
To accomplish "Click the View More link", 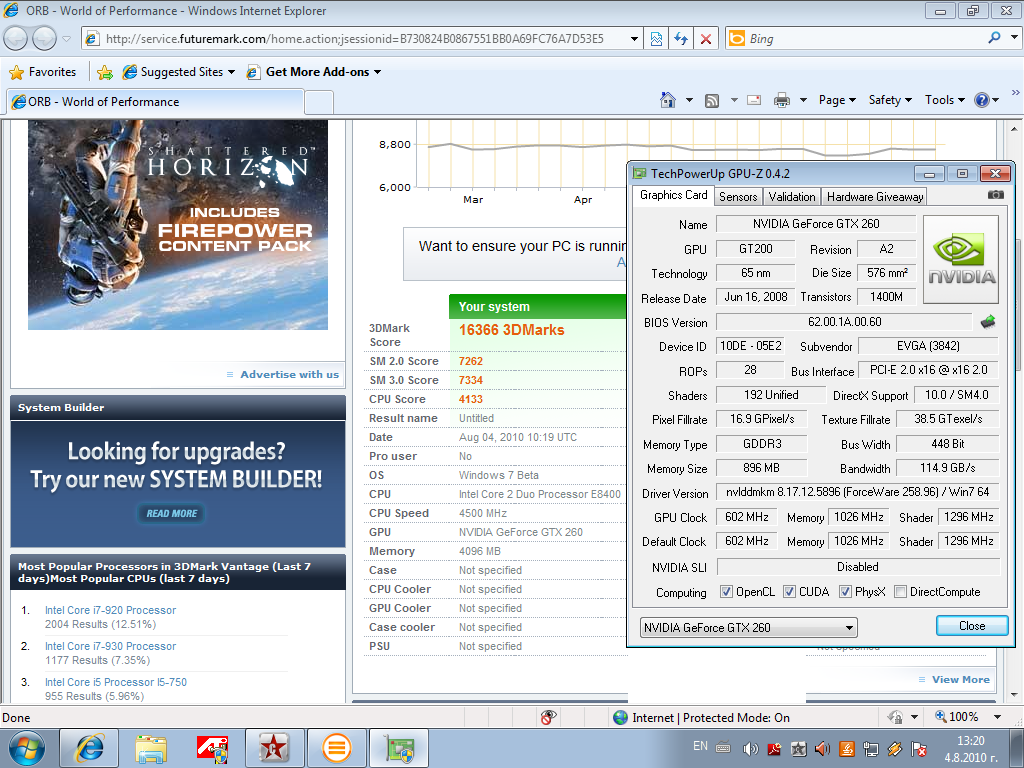I will (961, 679).
